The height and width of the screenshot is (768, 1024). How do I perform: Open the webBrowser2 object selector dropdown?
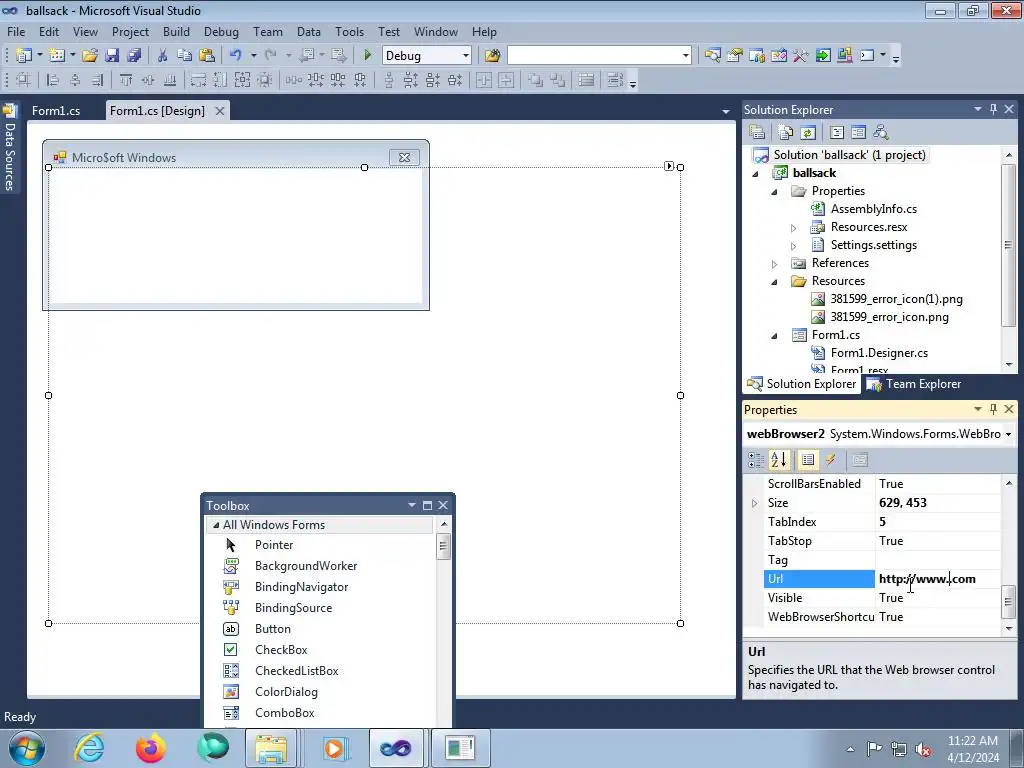(1008, 434)
